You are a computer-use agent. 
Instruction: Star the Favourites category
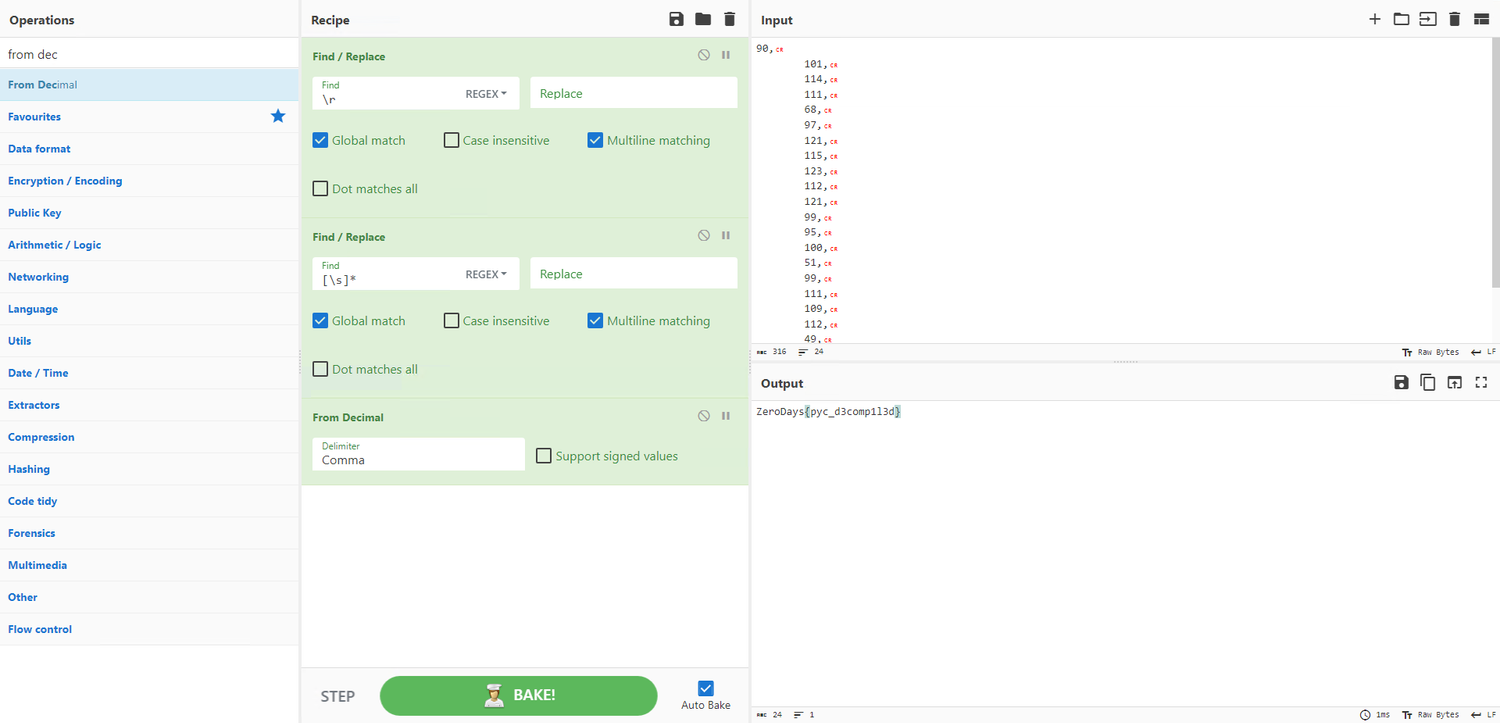[x=278, y=116]
